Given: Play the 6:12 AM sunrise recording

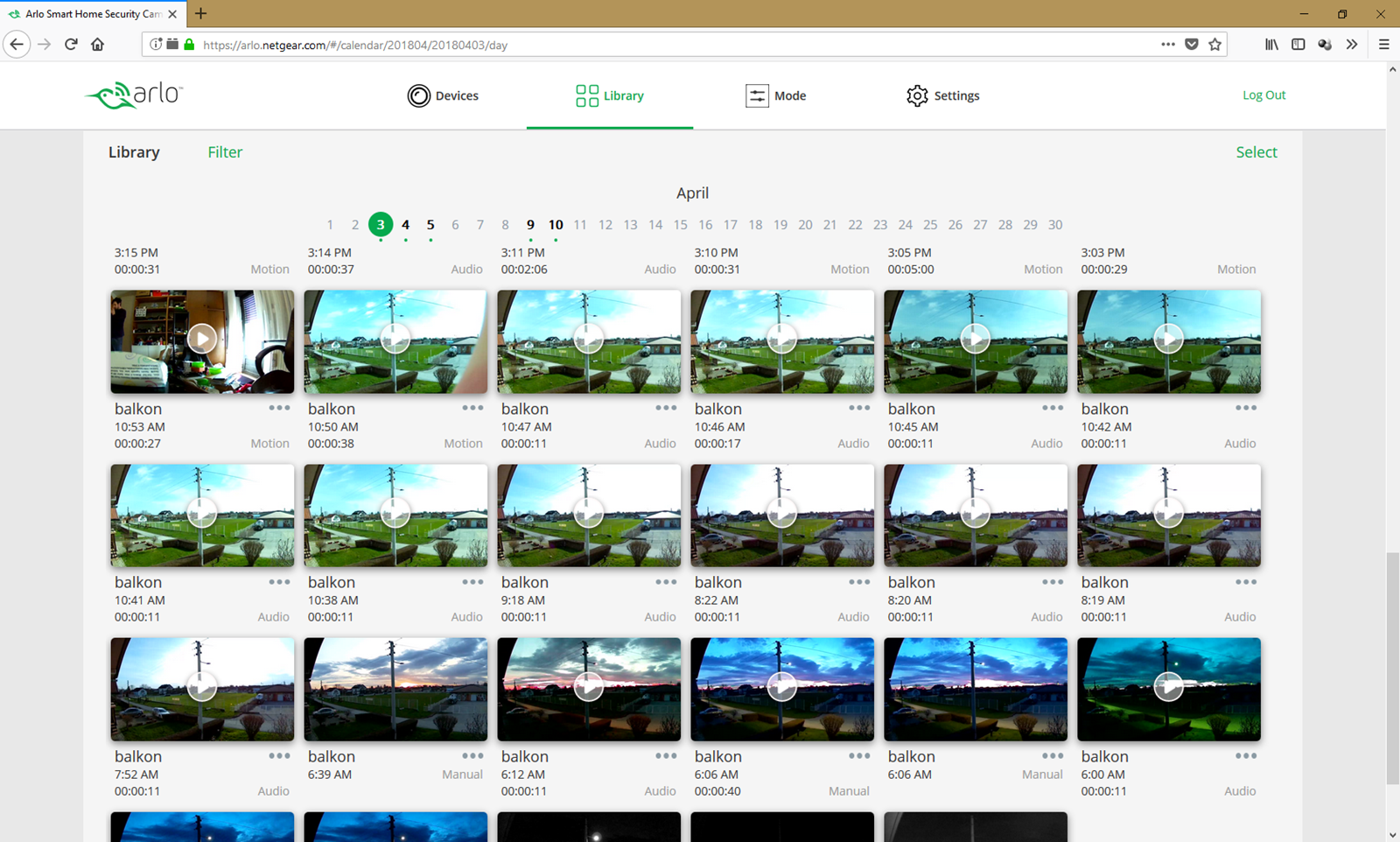Looking at the screenshot, I should tap(589, 687).
